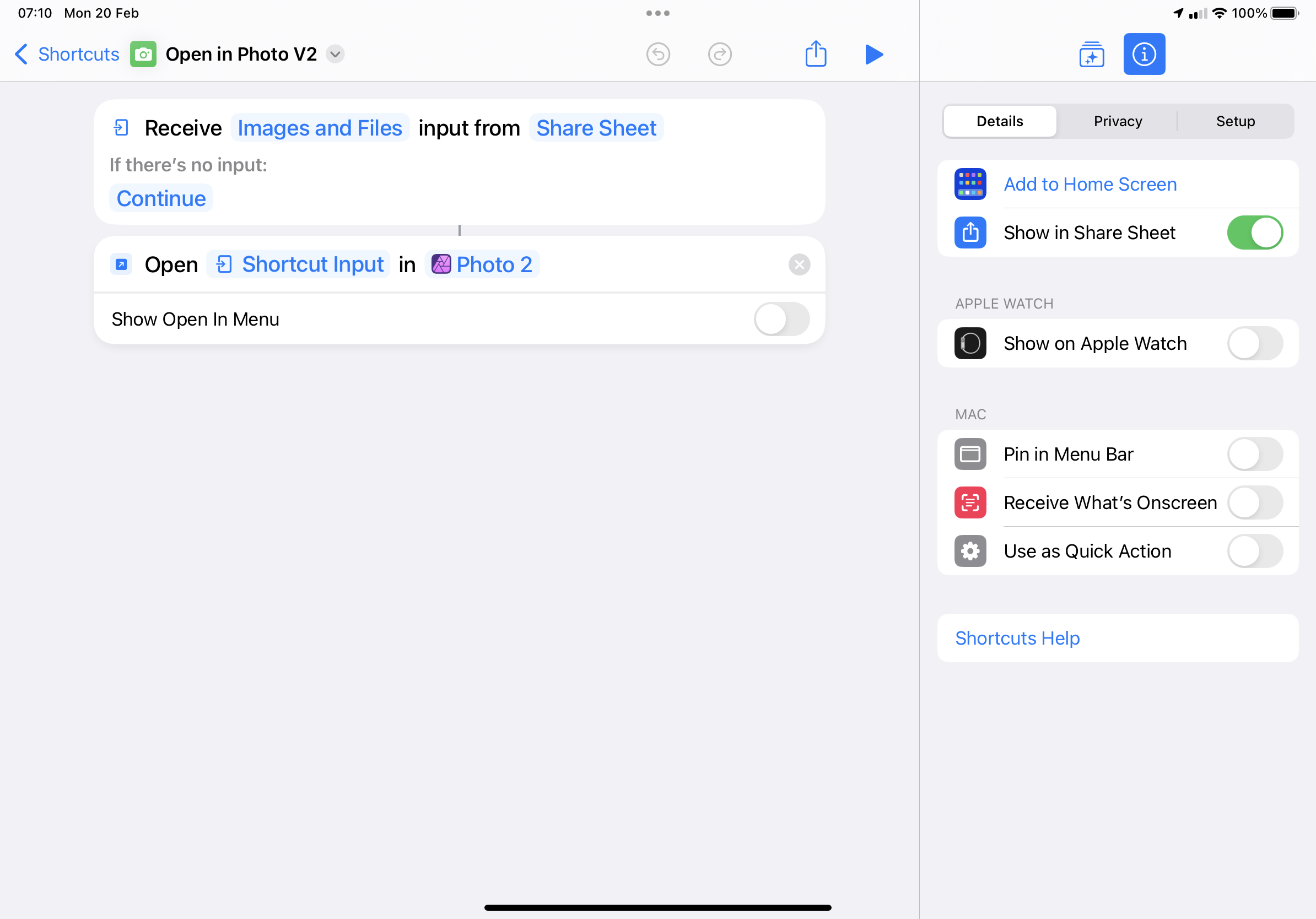This screenshot has height=919, width=1316.
Task: Tap the red onscreen scan icon
Action: pos(970,502)
